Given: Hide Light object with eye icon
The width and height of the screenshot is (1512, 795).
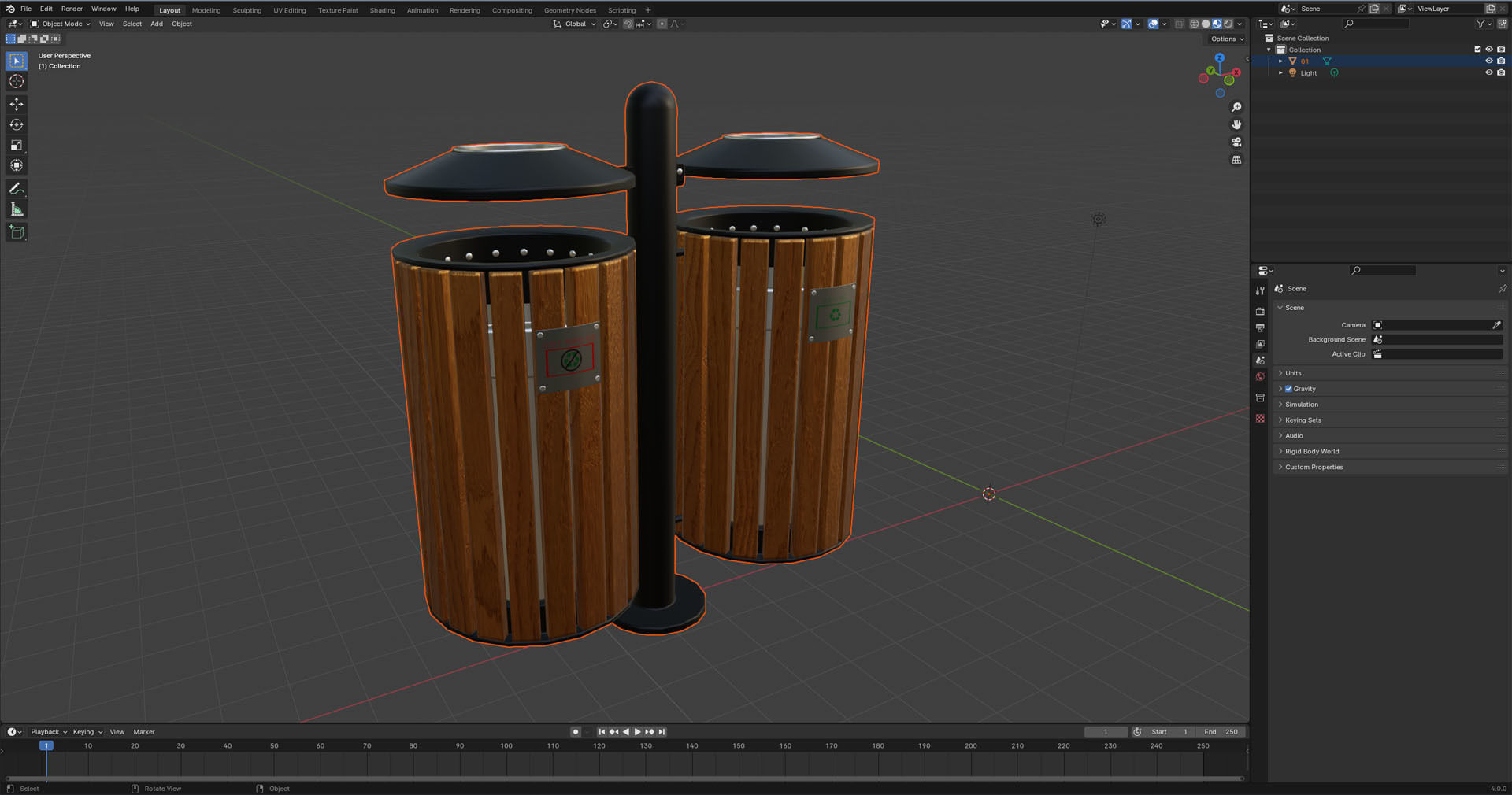Looking at the screenshot, I should click(x=1488, y=72).
